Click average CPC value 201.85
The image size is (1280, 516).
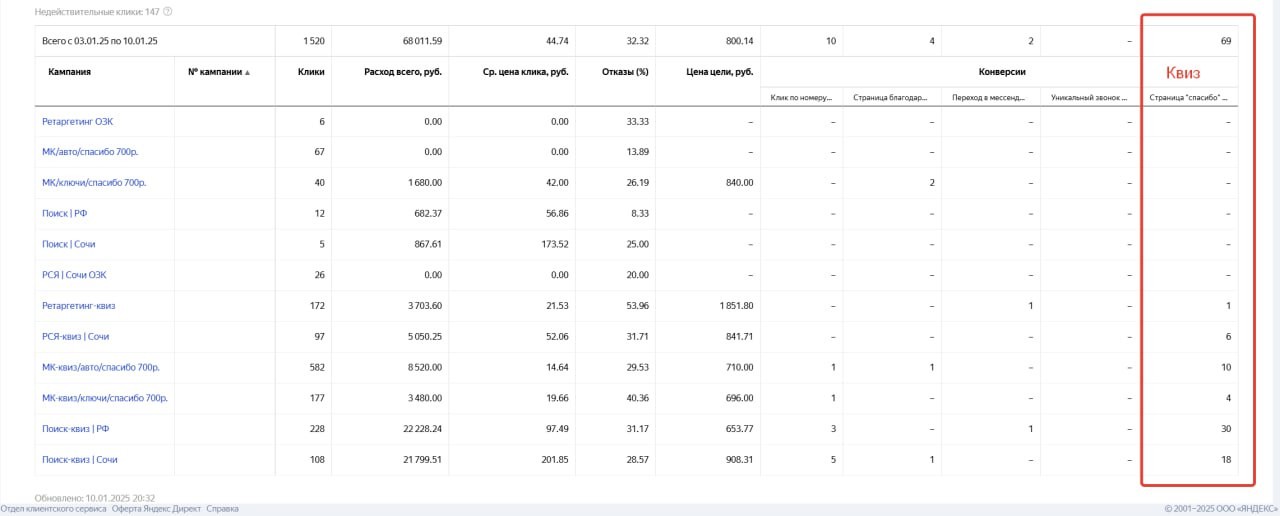click(555, 459)
